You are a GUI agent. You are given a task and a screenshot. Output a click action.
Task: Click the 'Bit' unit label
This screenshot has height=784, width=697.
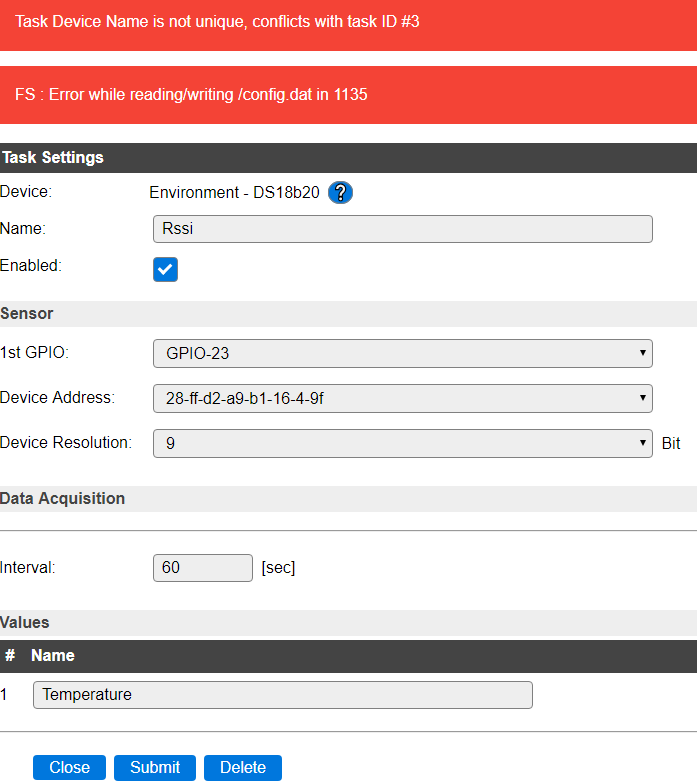click(x=671, y=444)
